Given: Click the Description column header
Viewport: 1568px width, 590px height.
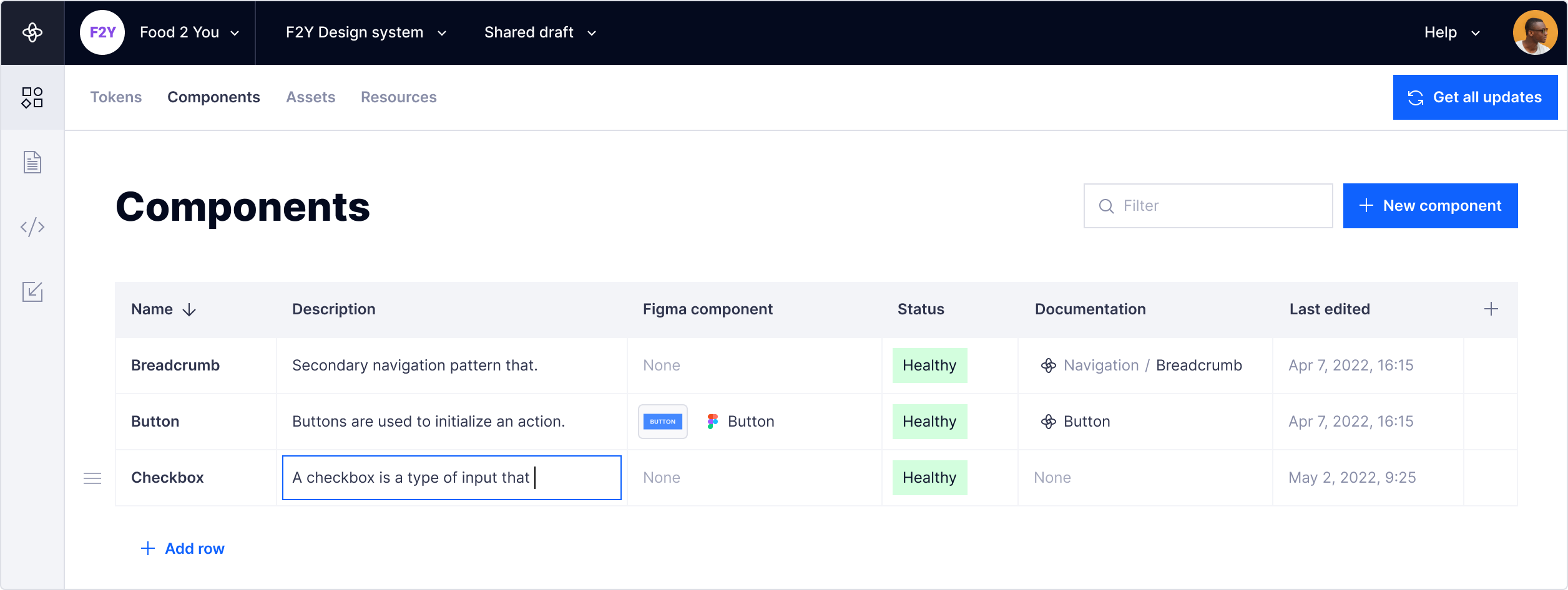Looking at the screenshot, I should [x=334, y=309].
